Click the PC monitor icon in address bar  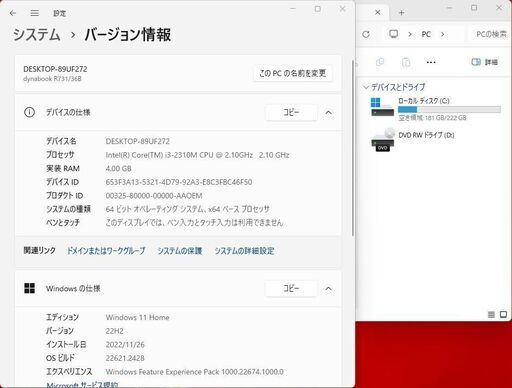[394, 34]
